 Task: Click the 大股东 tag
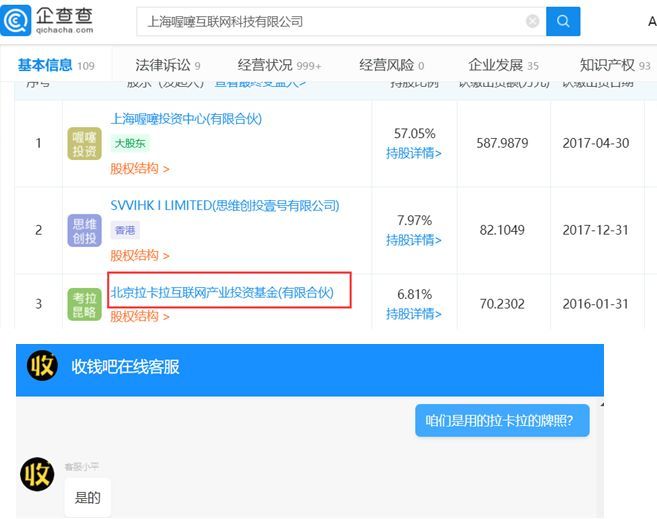coord(130,143)
